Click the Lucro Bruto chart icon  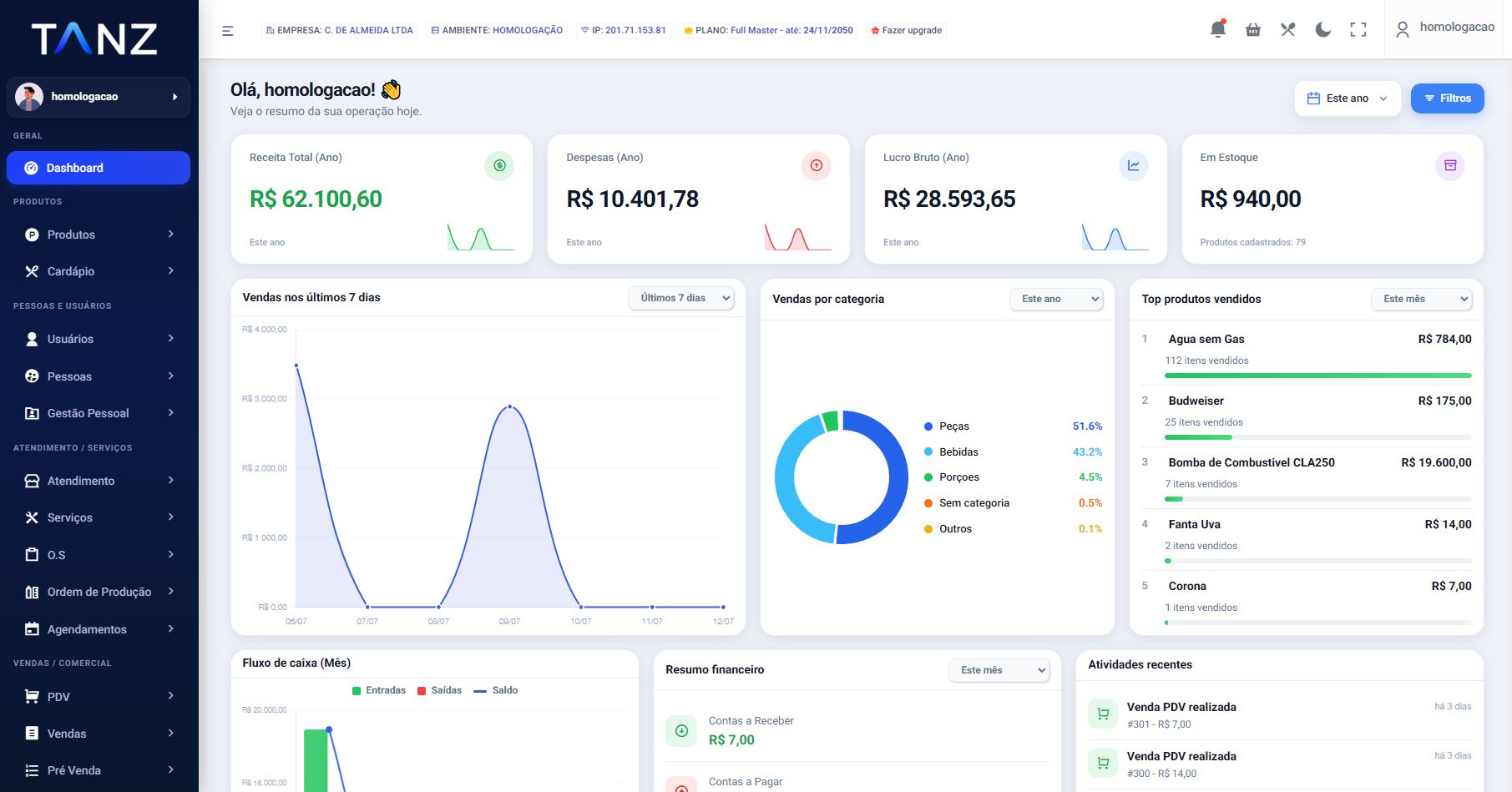point(1134,165)
